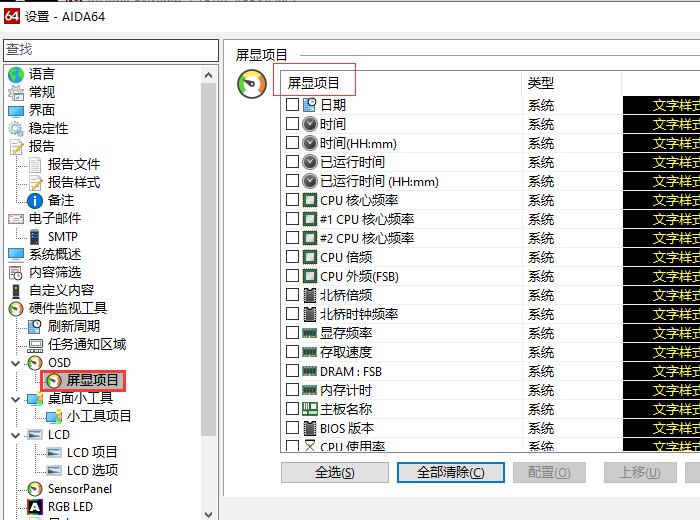Enable the 日期 checkbox
Viewport: 700px width, 520px height.
292,105
